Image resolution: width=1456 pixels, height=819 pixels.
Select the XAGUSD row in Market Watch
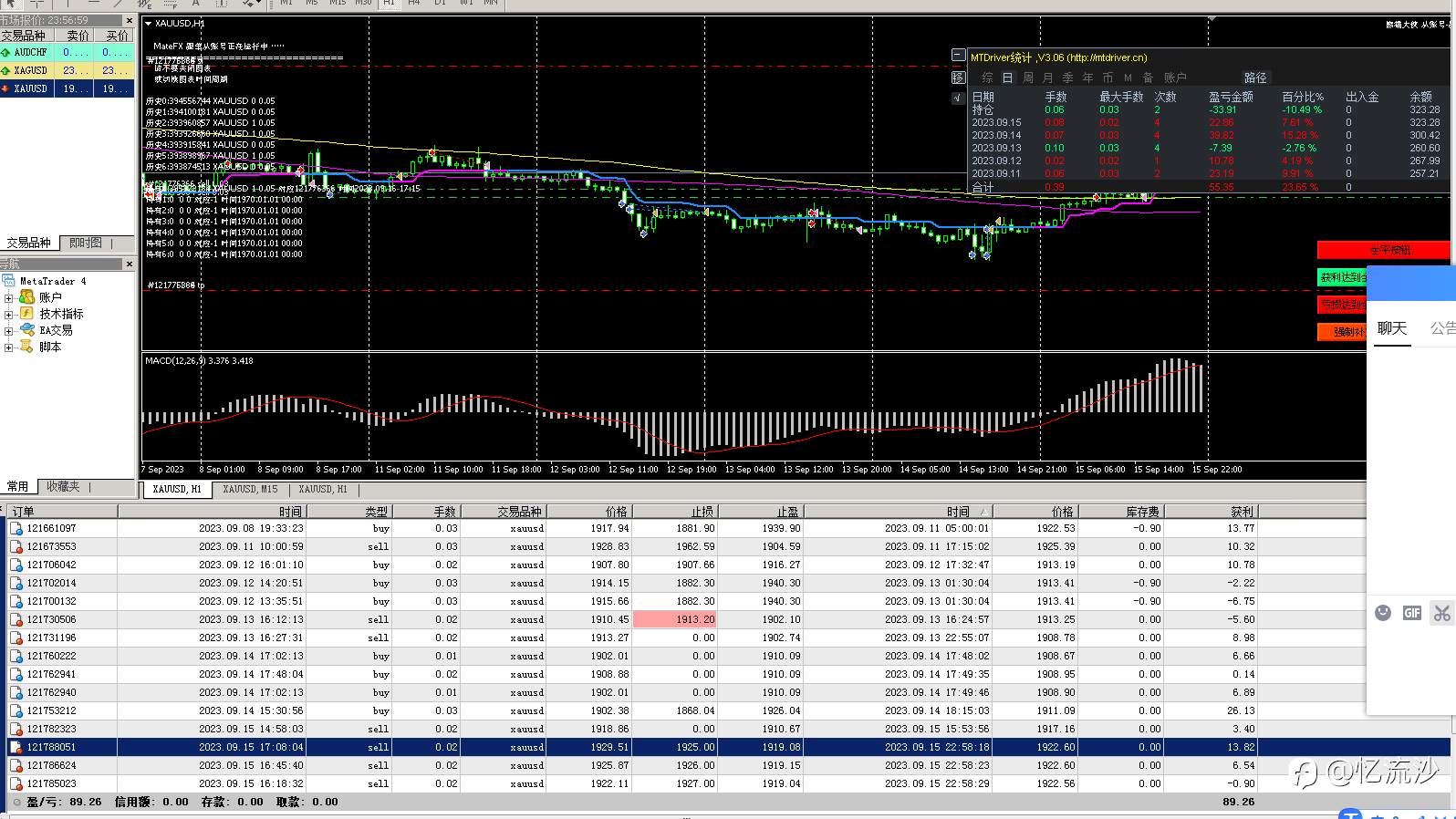pyautogui.click(x=68, y=70)
